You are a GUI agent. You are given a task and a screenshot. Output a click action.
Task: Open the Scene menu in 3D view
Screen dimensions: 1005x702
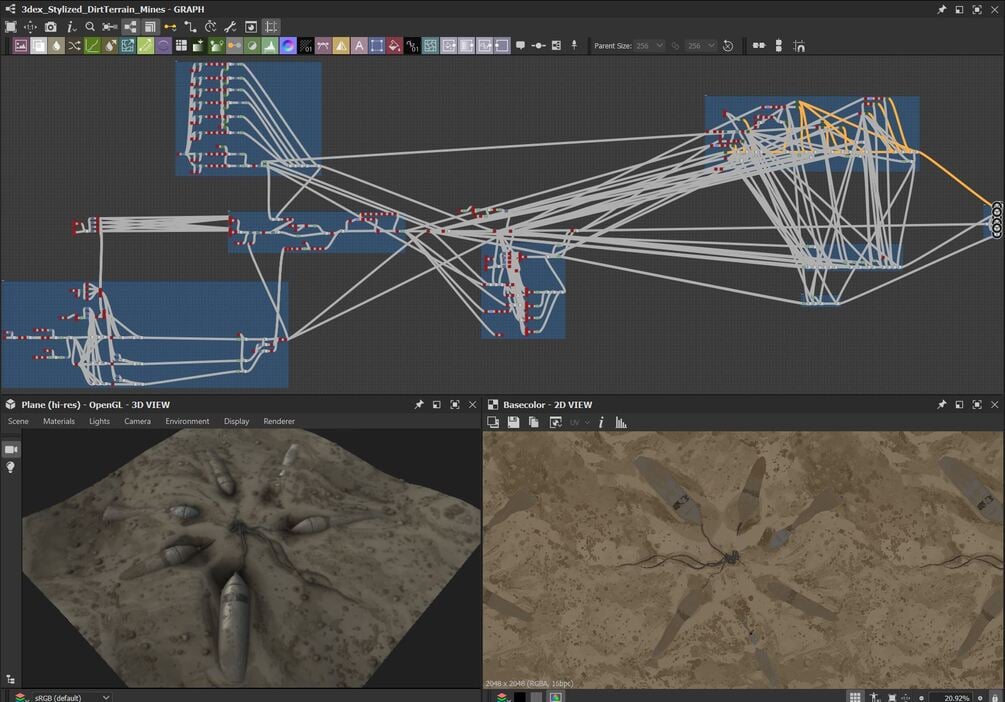[18, 421]
